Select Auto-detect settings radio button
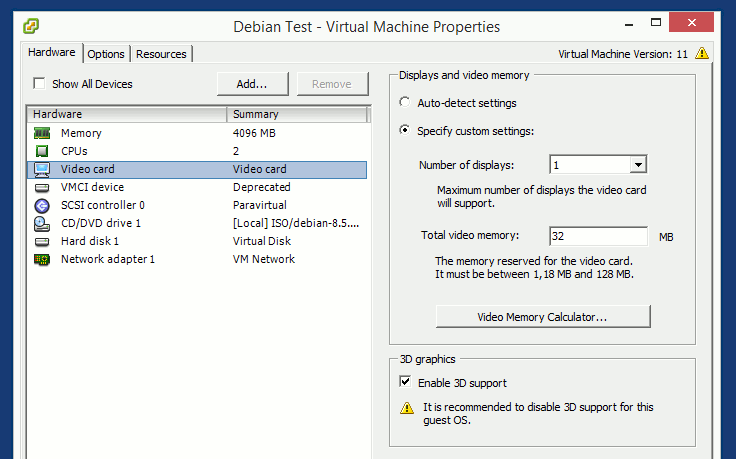 pos(405,102)
